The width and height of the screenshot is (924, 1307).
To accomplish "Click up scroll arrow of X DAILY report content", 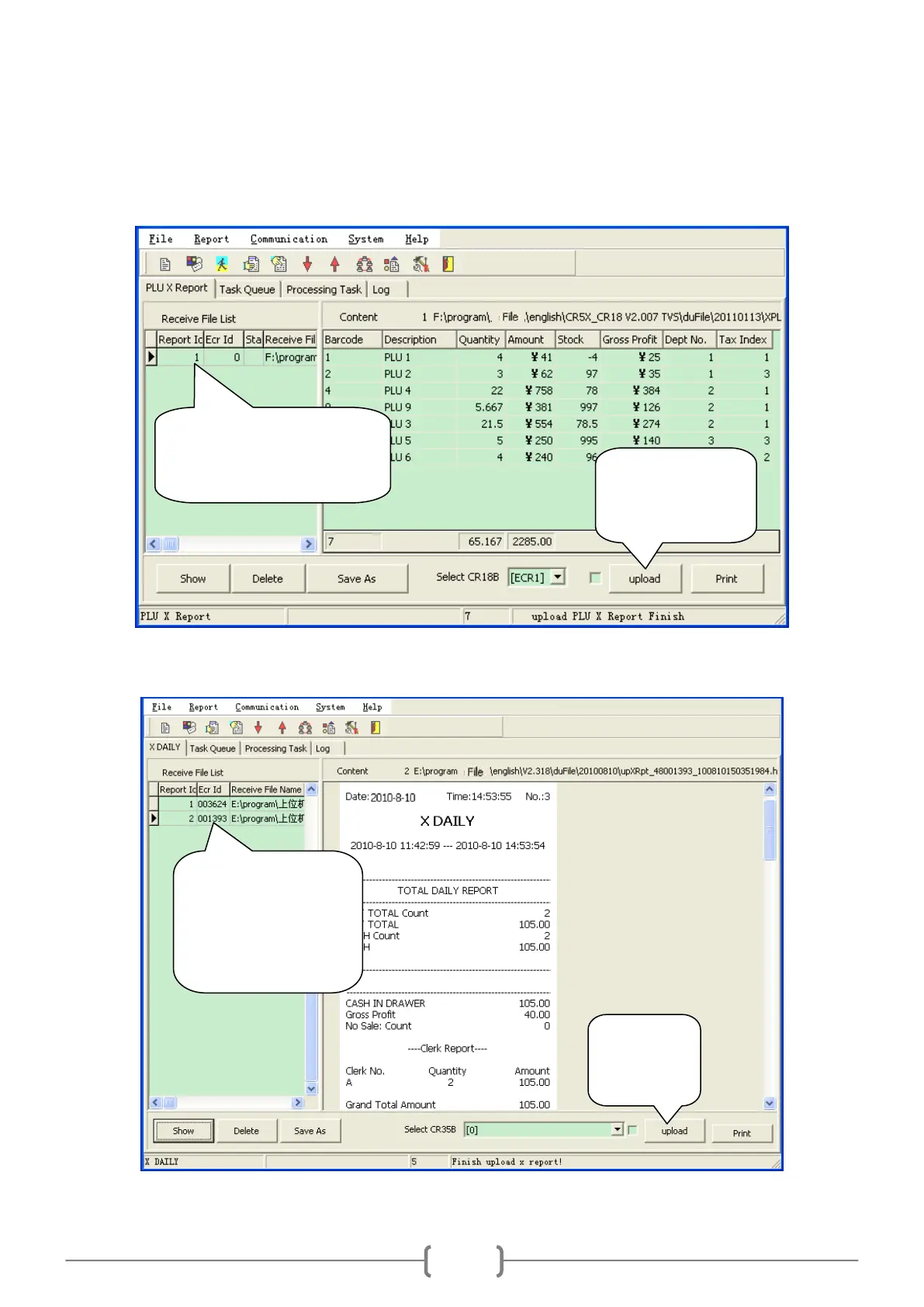I will click(770, 789).
